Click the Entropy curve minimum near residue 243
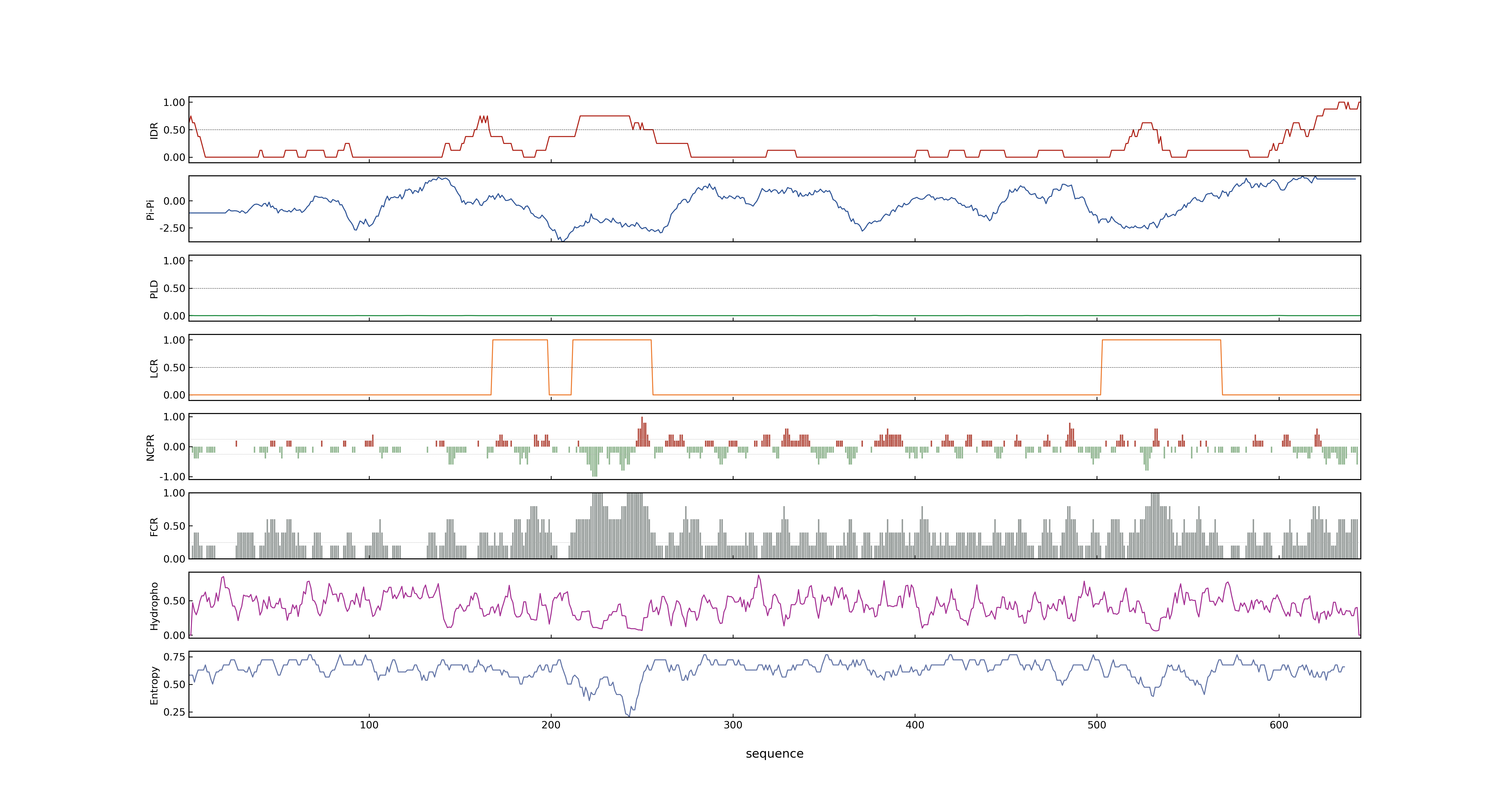Image resolution: width=1512 pixels, height=806 pixels. tap(629, 715)
